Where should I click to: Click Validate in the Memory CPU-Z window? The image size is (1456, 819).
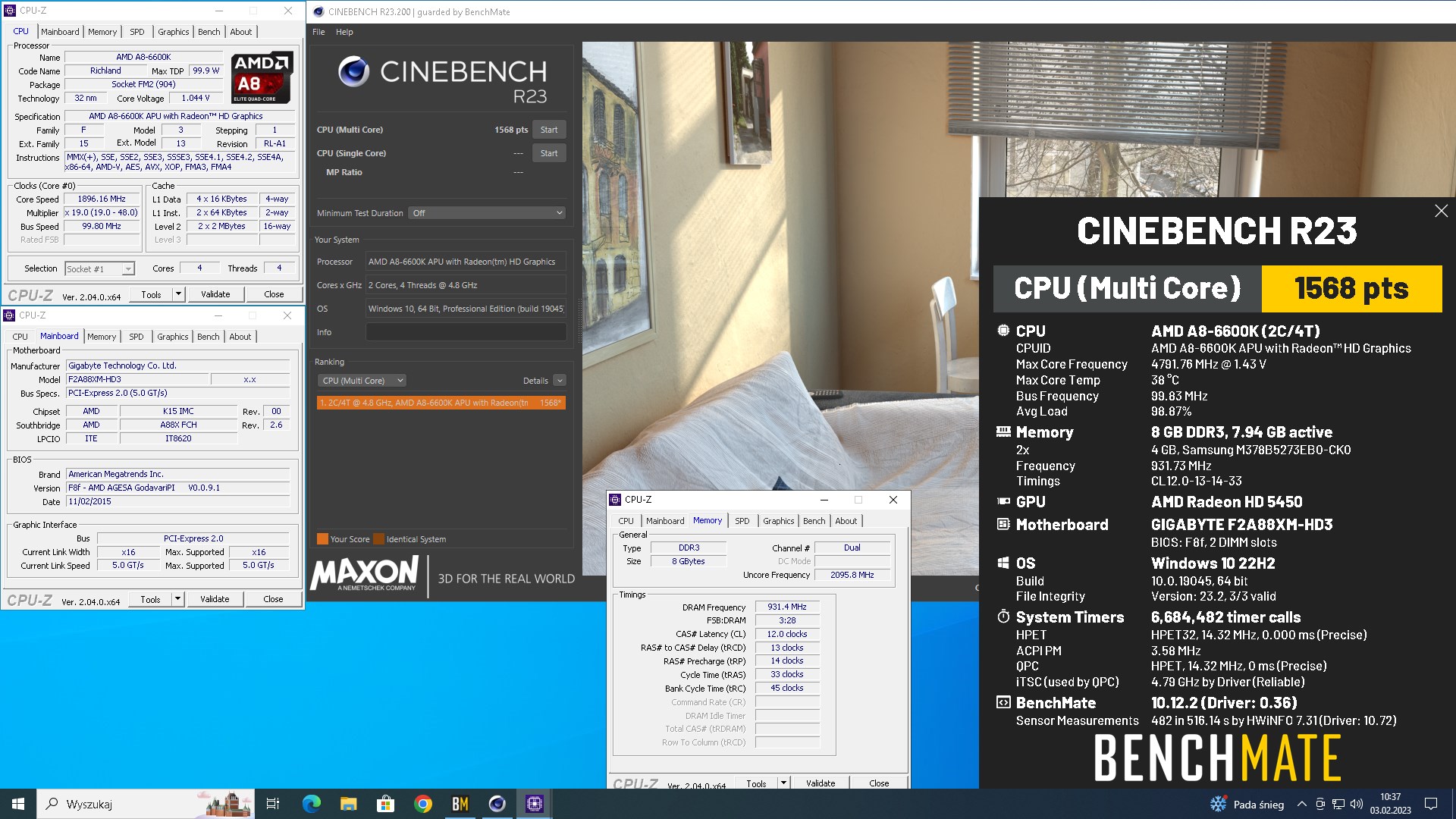coord(821,783)
